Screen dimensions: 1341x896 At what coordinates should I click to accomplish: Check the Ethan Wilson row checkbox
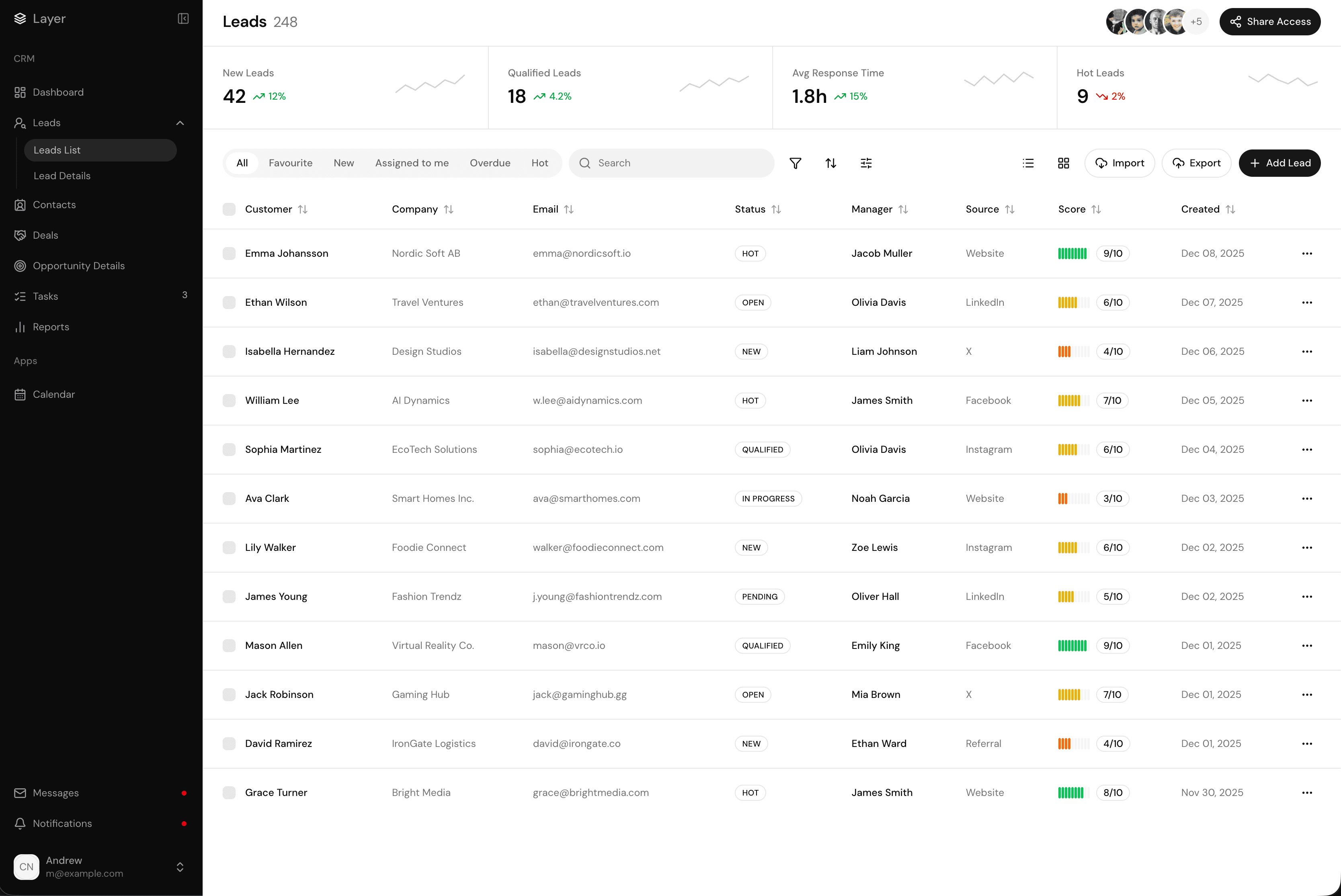(229, 303)
